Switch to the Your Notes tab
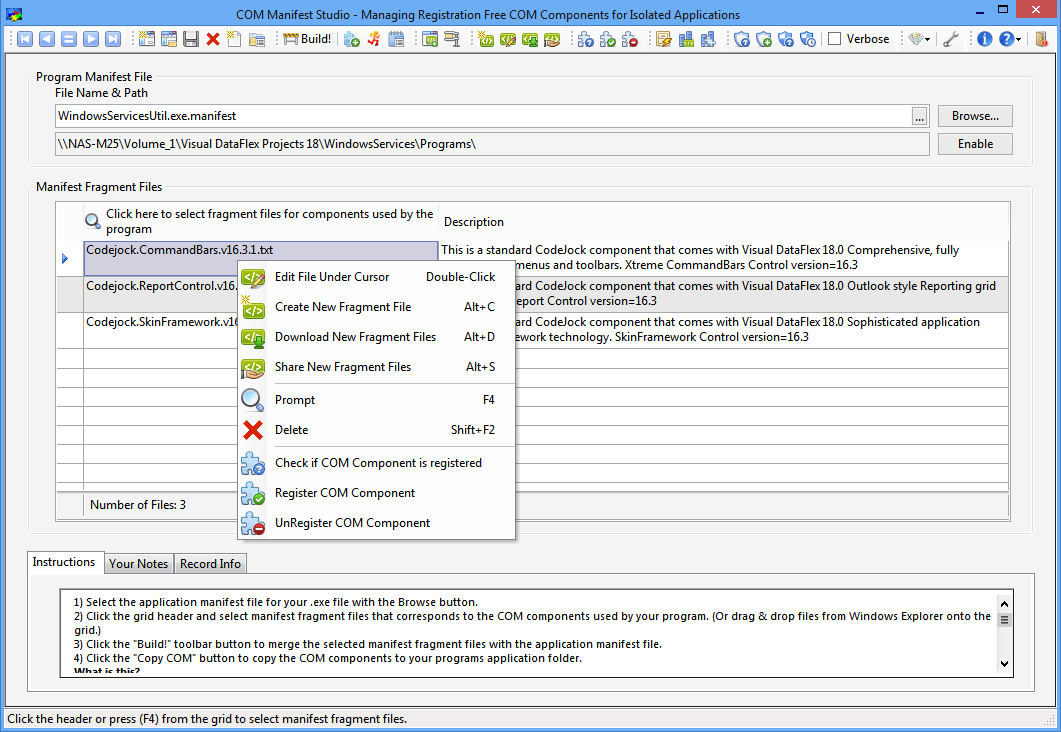 point(139,564)
